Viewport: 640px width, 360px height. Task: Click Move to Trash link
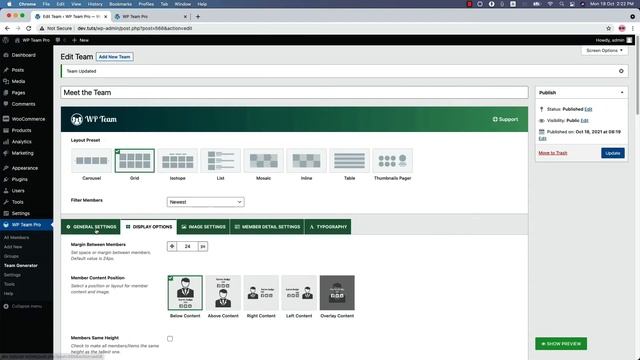click(553, 153)
